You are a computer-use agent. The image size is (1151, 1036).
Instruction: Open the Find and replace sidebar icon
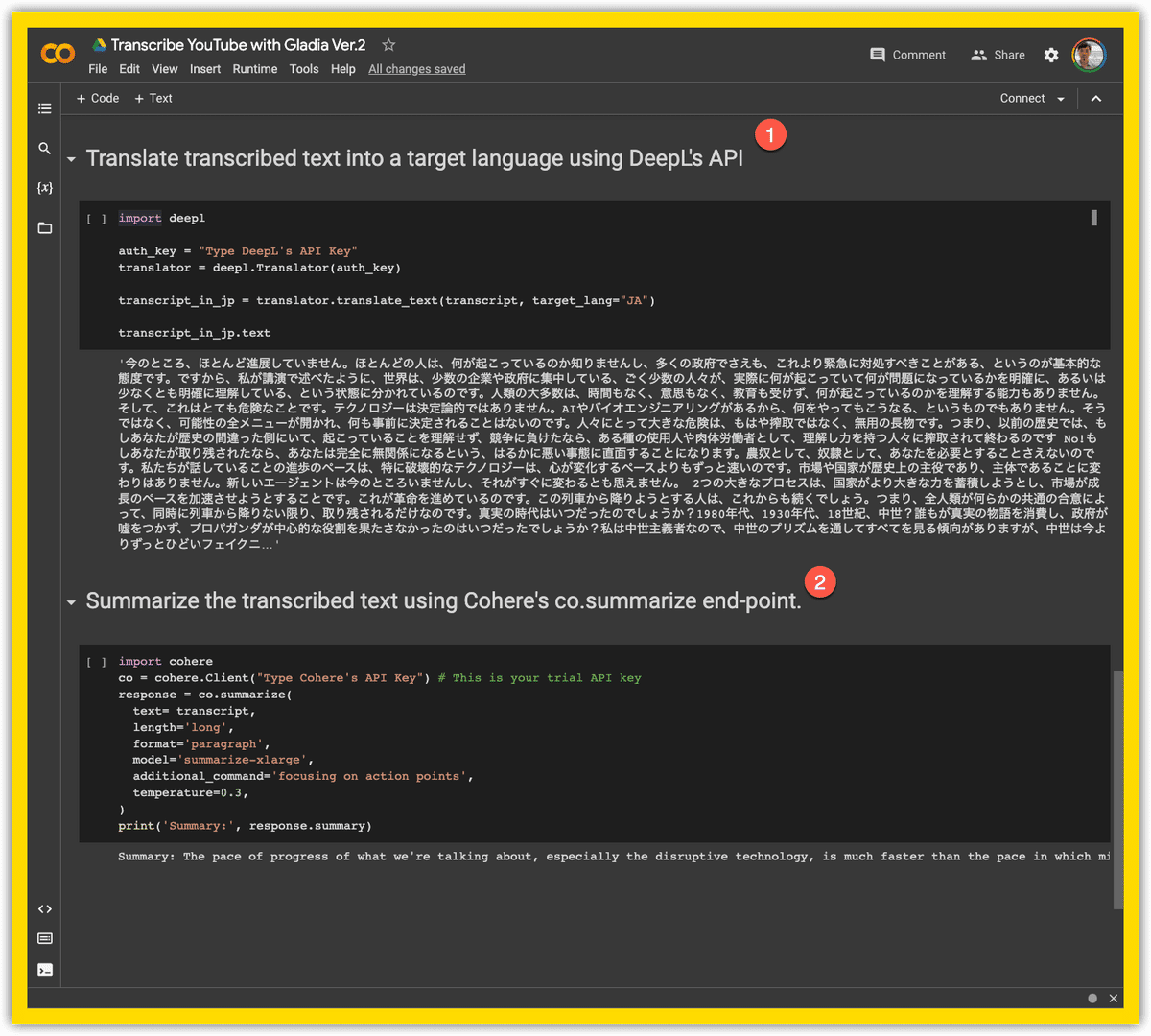point(45,149)
